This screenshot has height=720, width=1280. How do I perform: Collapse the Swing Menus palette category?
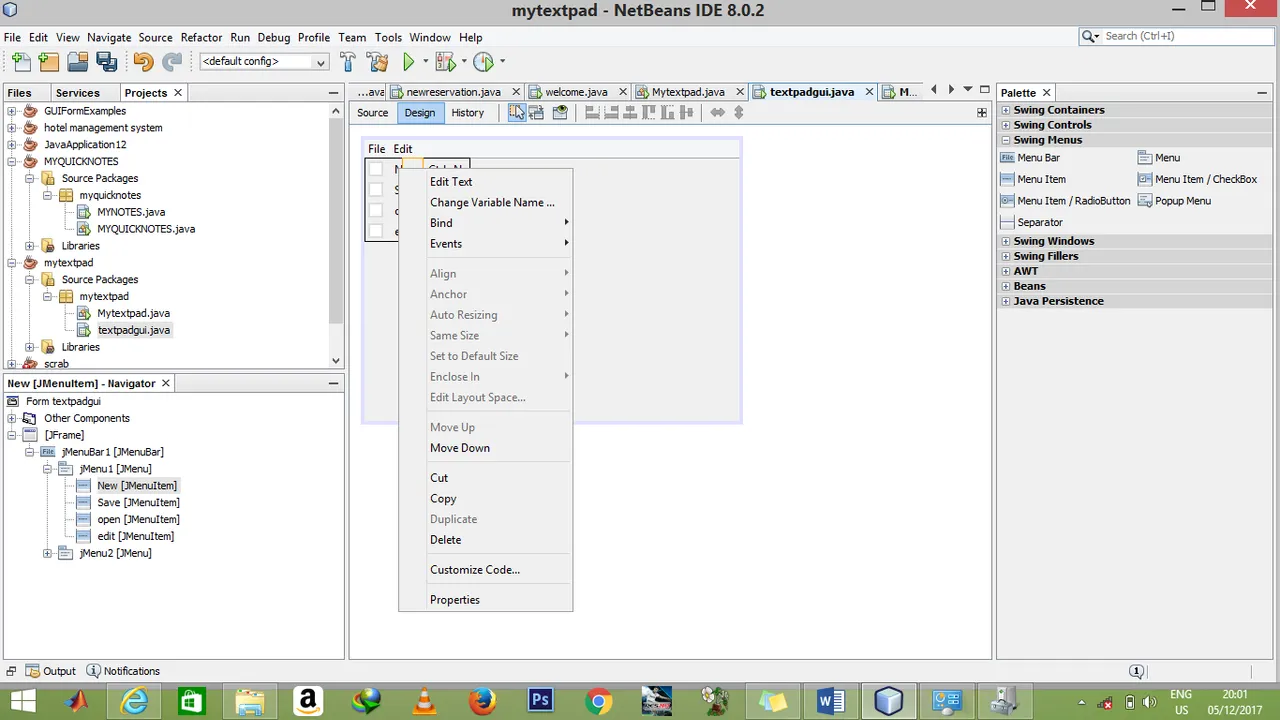tap(1006, 140)
